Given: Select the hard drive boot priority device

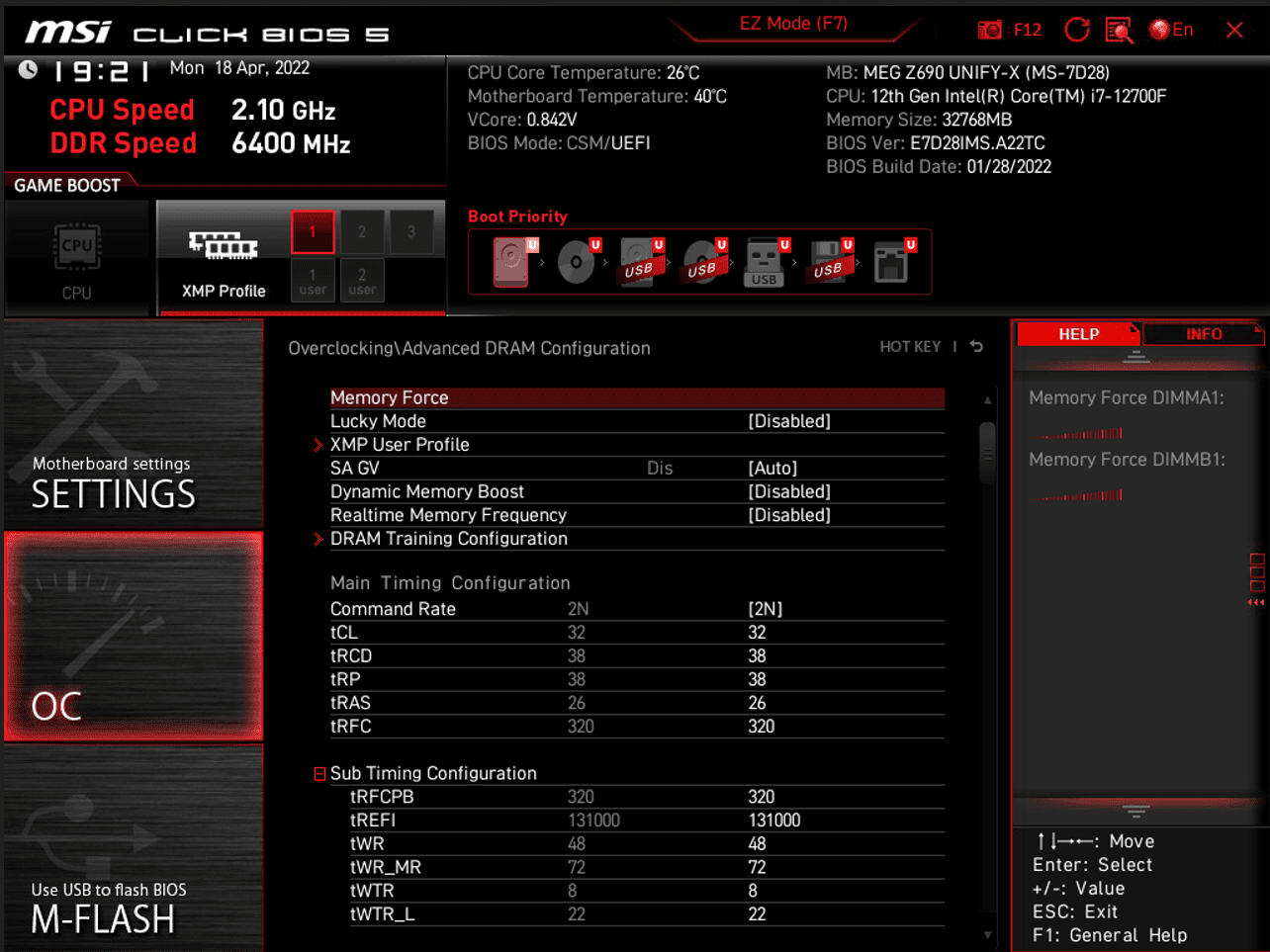Looking at the screenshot, I should (511, 262).
